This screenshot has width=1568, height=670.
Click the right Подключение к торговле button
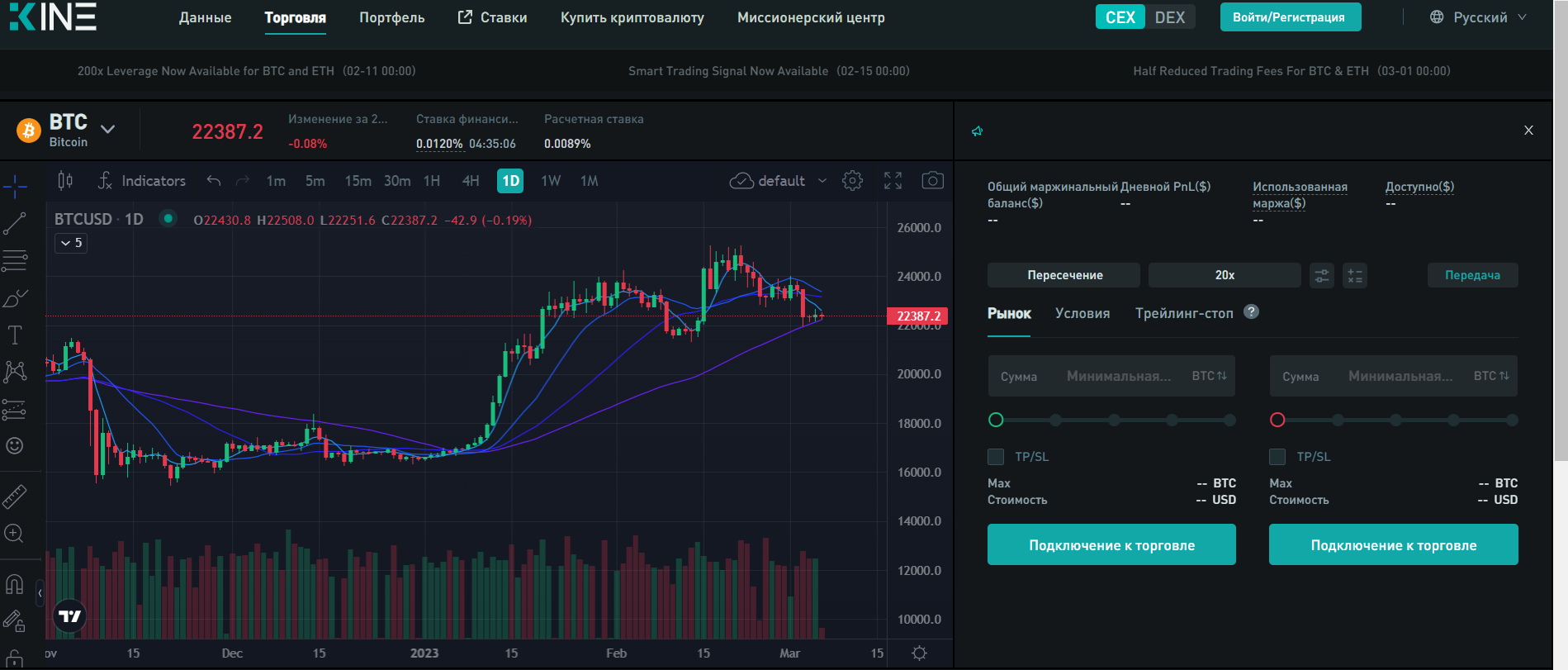(1394, 545)
